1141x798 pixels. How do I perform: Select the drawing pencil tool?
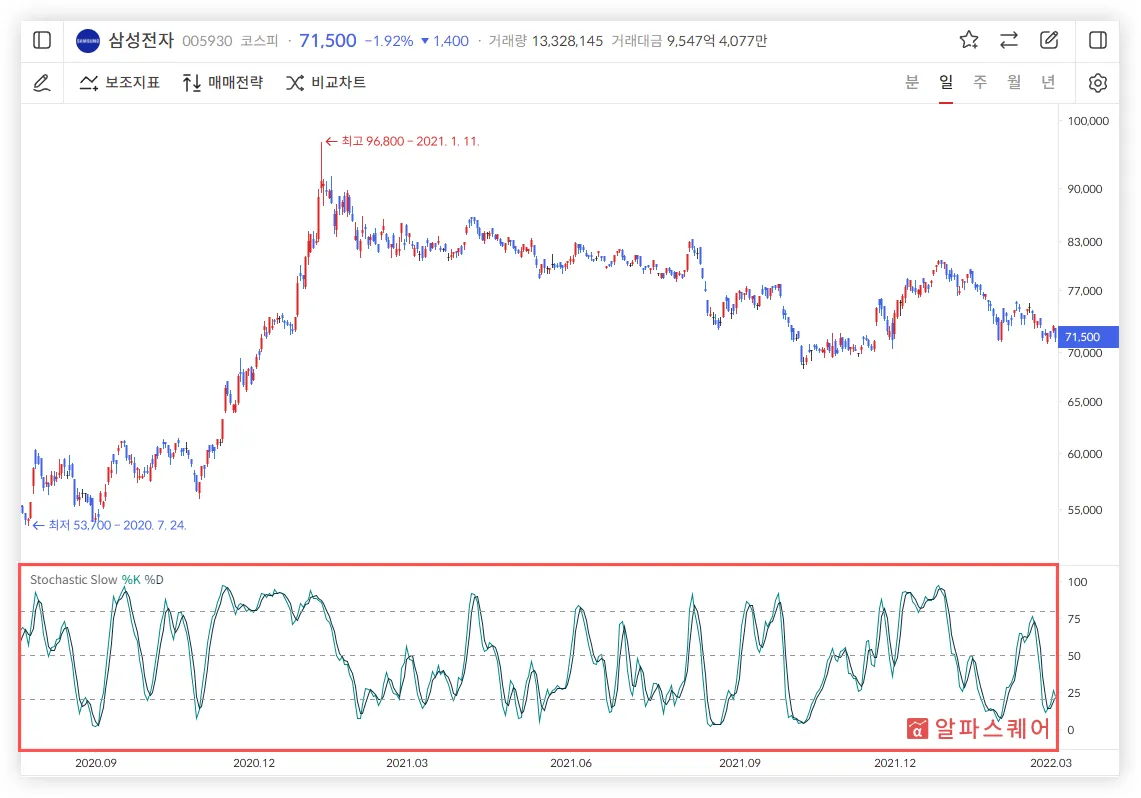tap(42, 83)
